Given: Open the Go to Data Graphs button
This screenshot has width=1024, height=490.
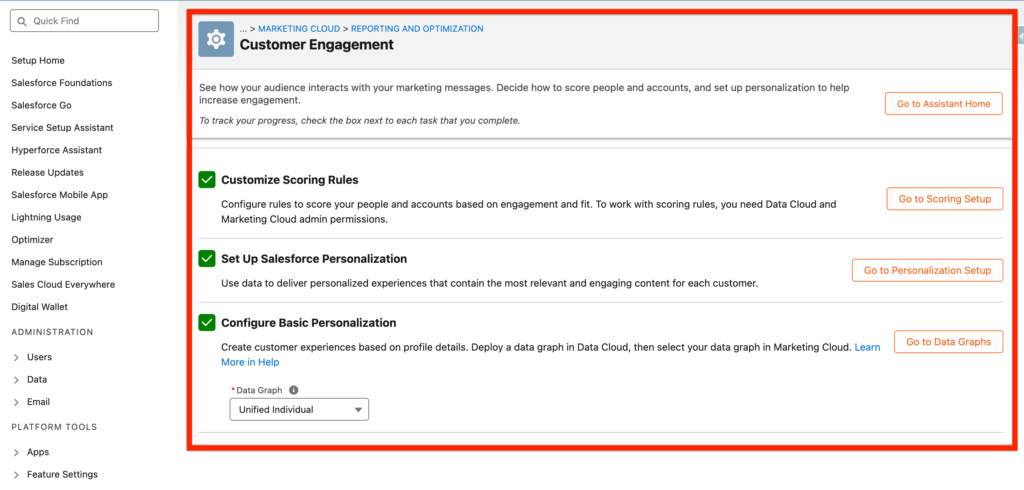Looking at the screenshot, I should click(x=947, y=342).
